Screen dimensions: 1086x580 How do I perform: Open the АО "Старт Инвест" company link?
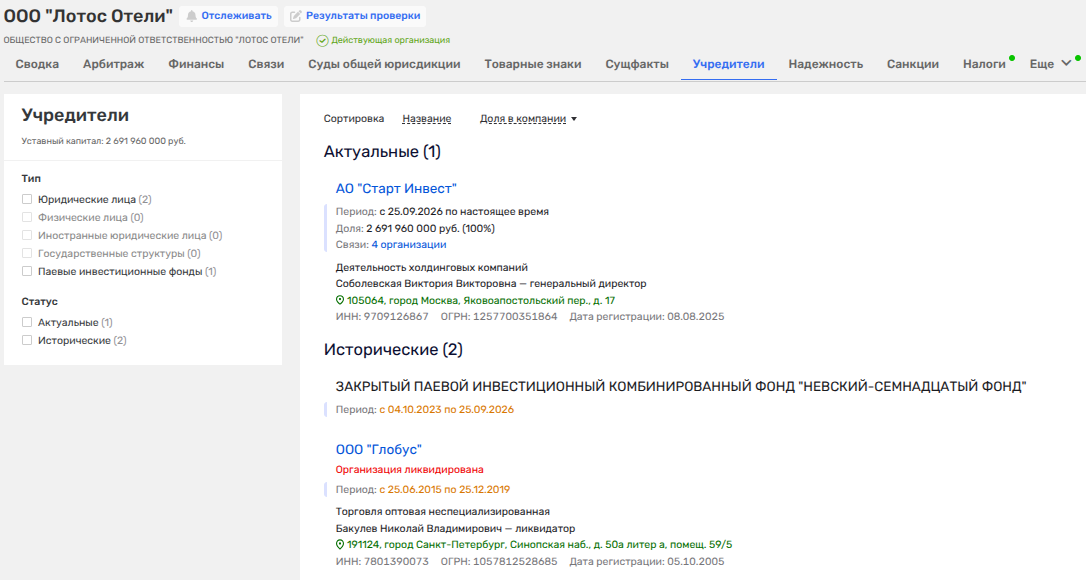pyautogui.click(x=396, y=188)
